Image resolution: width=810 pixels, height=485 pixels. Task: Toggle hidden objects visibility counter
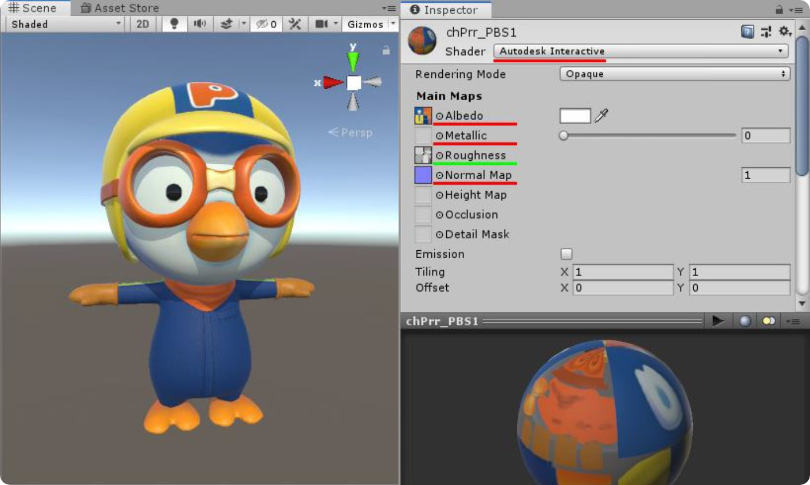click(x=267, y=24)
